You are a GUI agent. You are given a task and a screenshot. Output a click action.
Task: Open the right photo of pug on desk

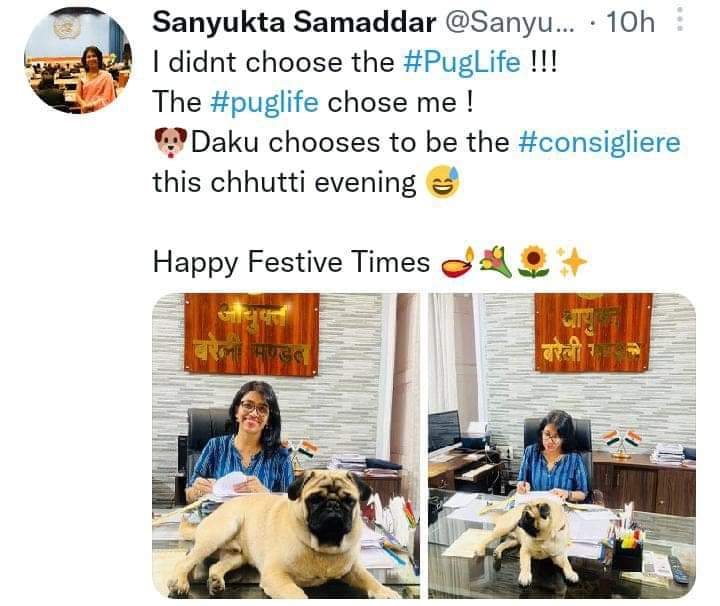[x=562, y=445]
